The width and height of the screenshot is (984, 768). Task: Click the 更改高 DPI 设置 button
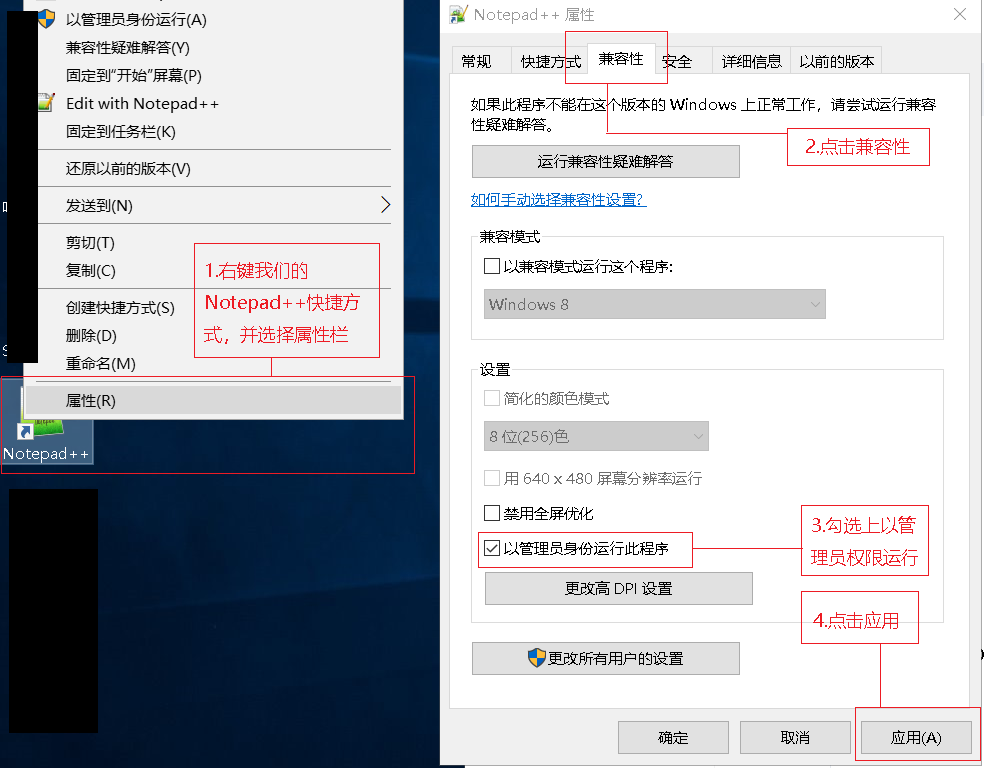coord(619,589)
